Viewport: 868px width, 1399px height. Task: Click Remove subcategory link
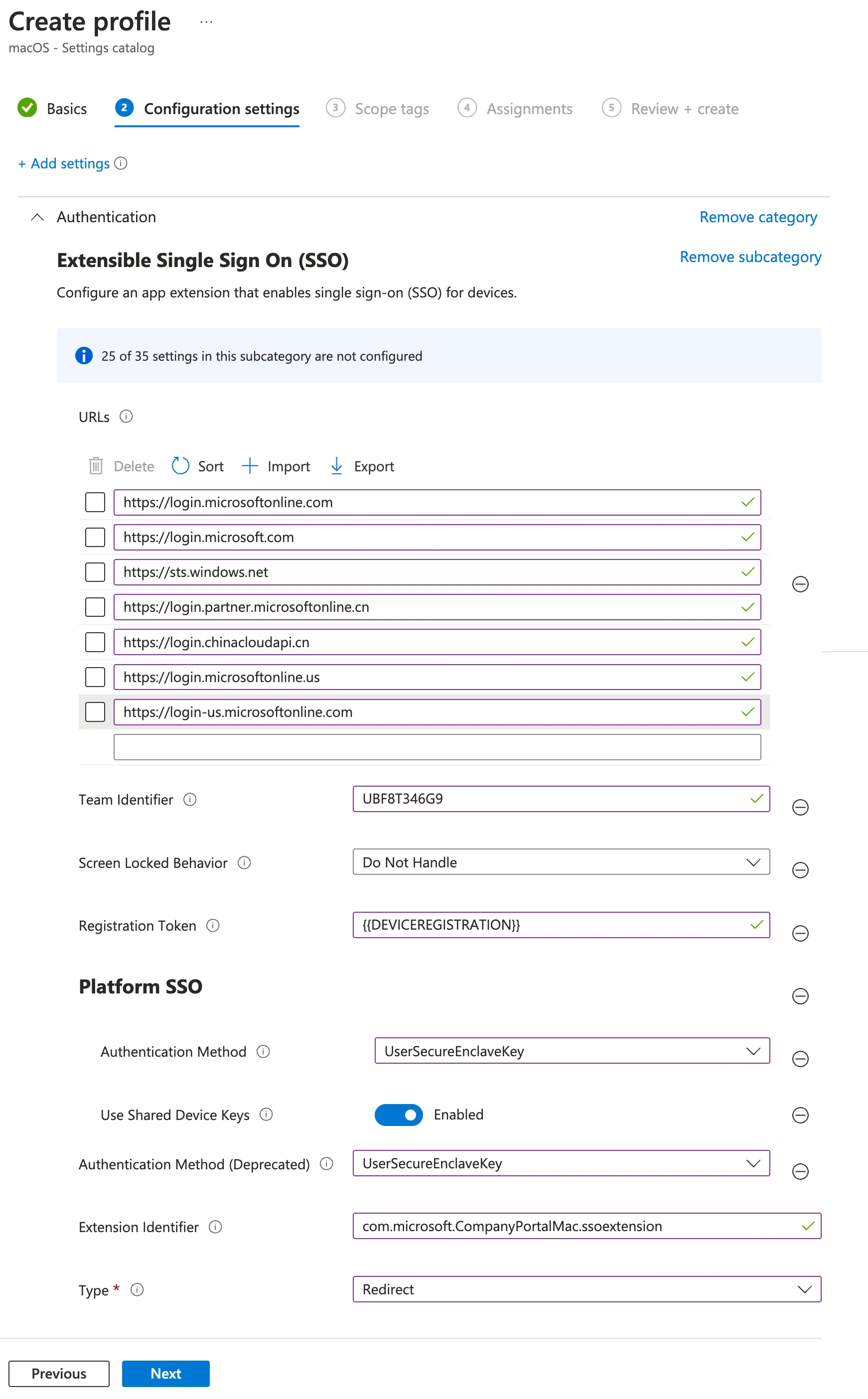pos(750,257)
